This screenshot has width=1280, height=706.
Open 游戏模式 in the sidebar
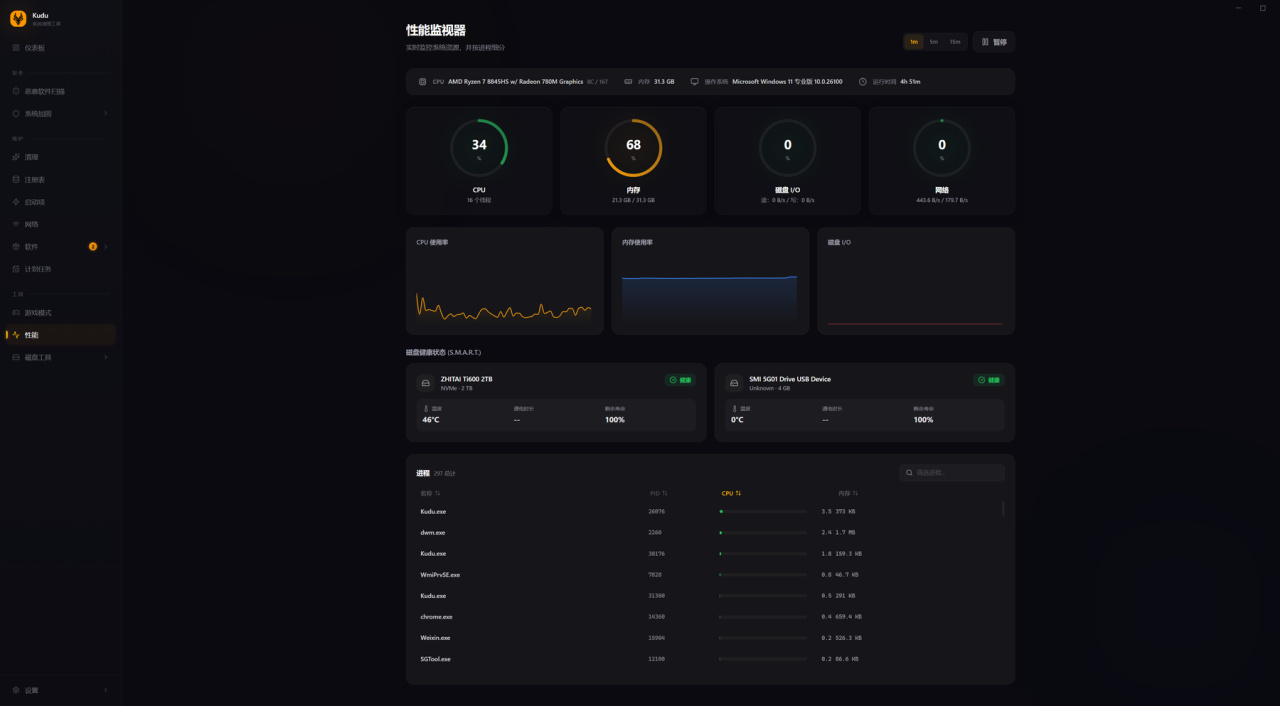[x=59, y=313]
